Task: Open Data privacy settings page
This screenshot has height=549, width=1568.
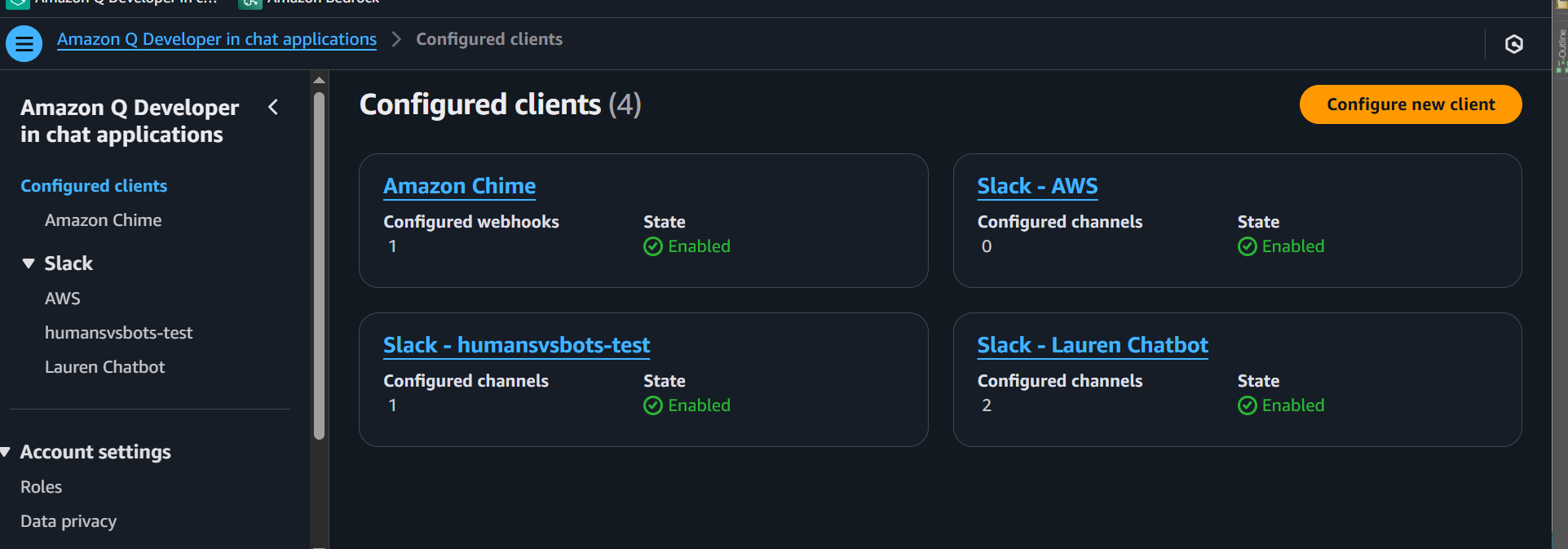Action: click(x=68, y=521)
